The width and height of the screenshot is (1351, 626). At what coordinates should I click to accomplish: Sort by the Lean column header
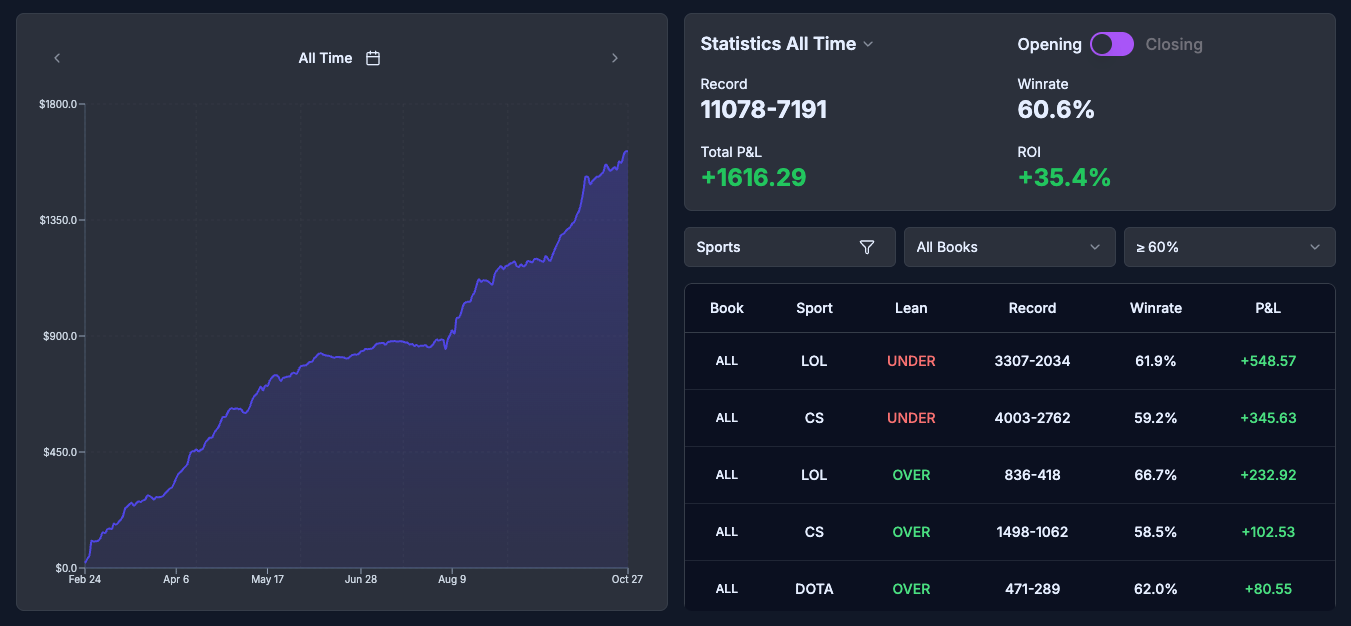pyautogui.click(x=911, y=308)
